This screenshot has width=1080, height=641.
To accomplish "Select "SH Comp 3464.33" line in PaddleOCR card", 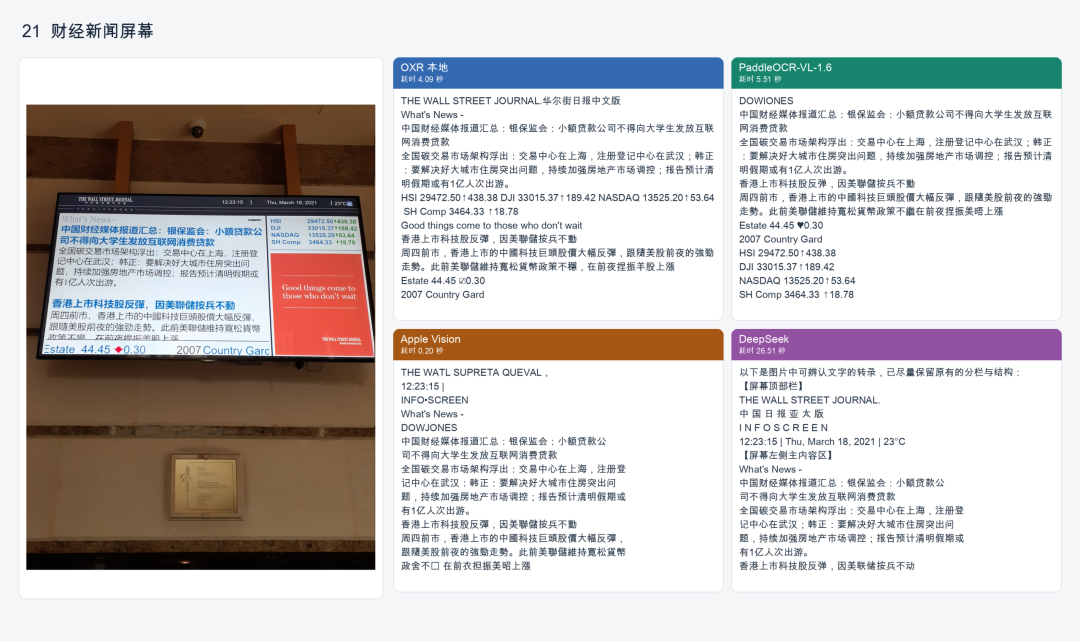I will click(x=796, y=295).
